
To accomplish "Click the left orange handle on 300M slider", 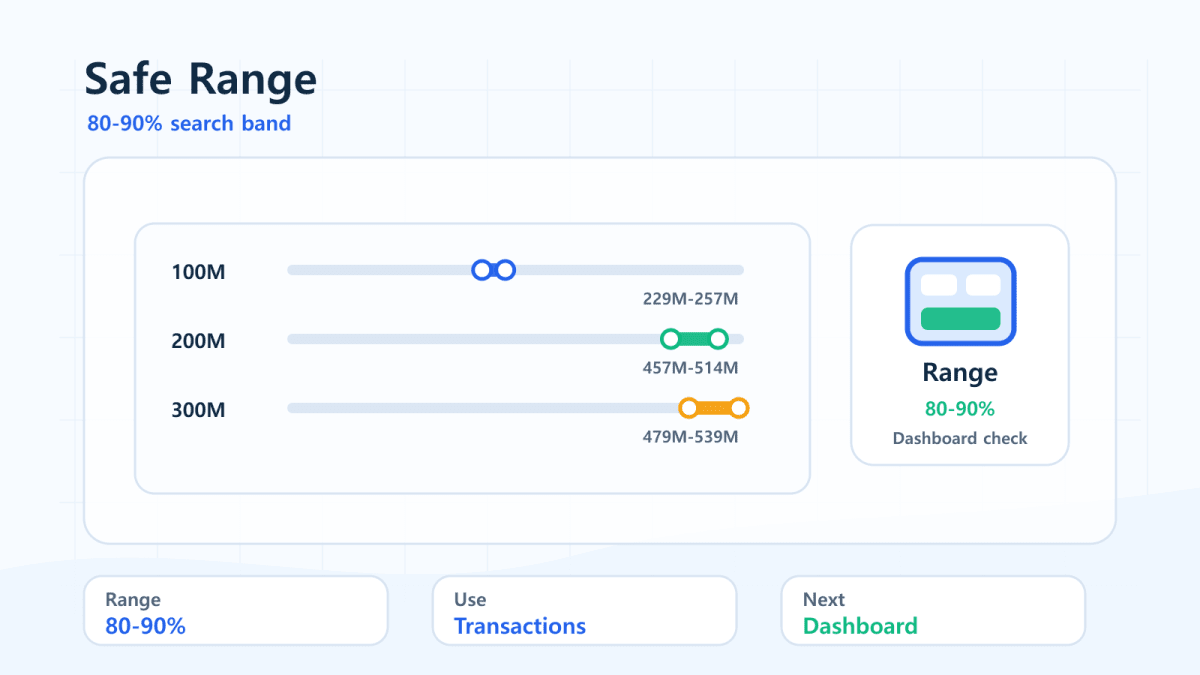I will pyautogui.click(x=688, y=408).
